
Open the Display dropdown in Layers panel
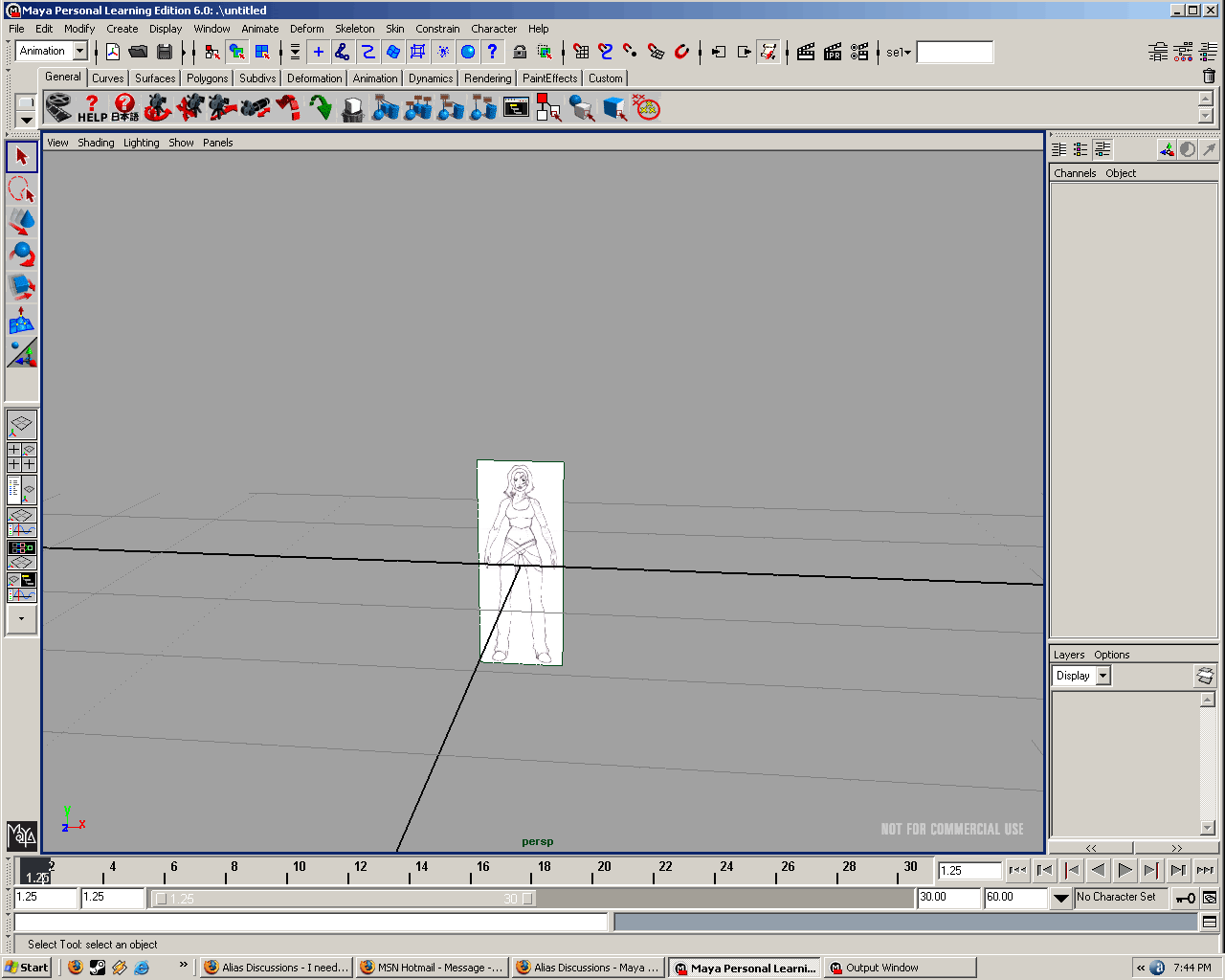pos(1102,676)
